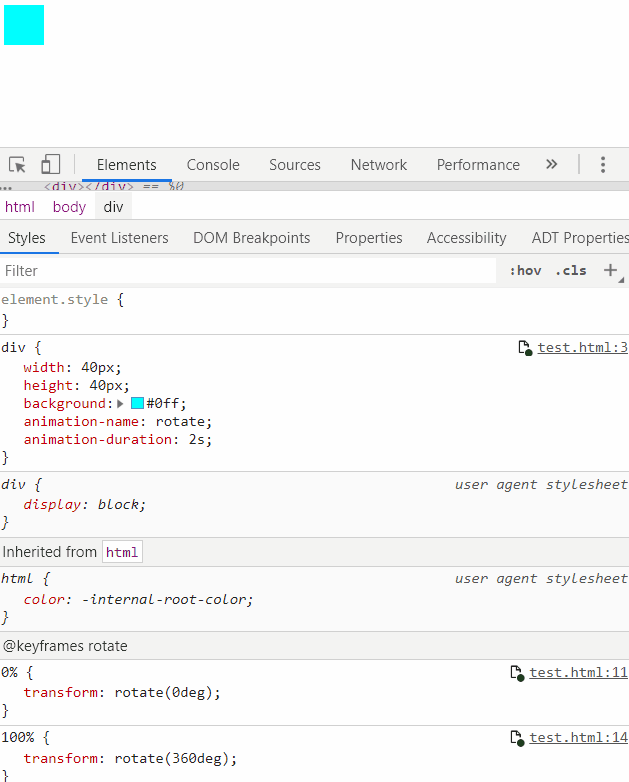
Task: Add a new style rule plus icon
Action: point(611,270)
